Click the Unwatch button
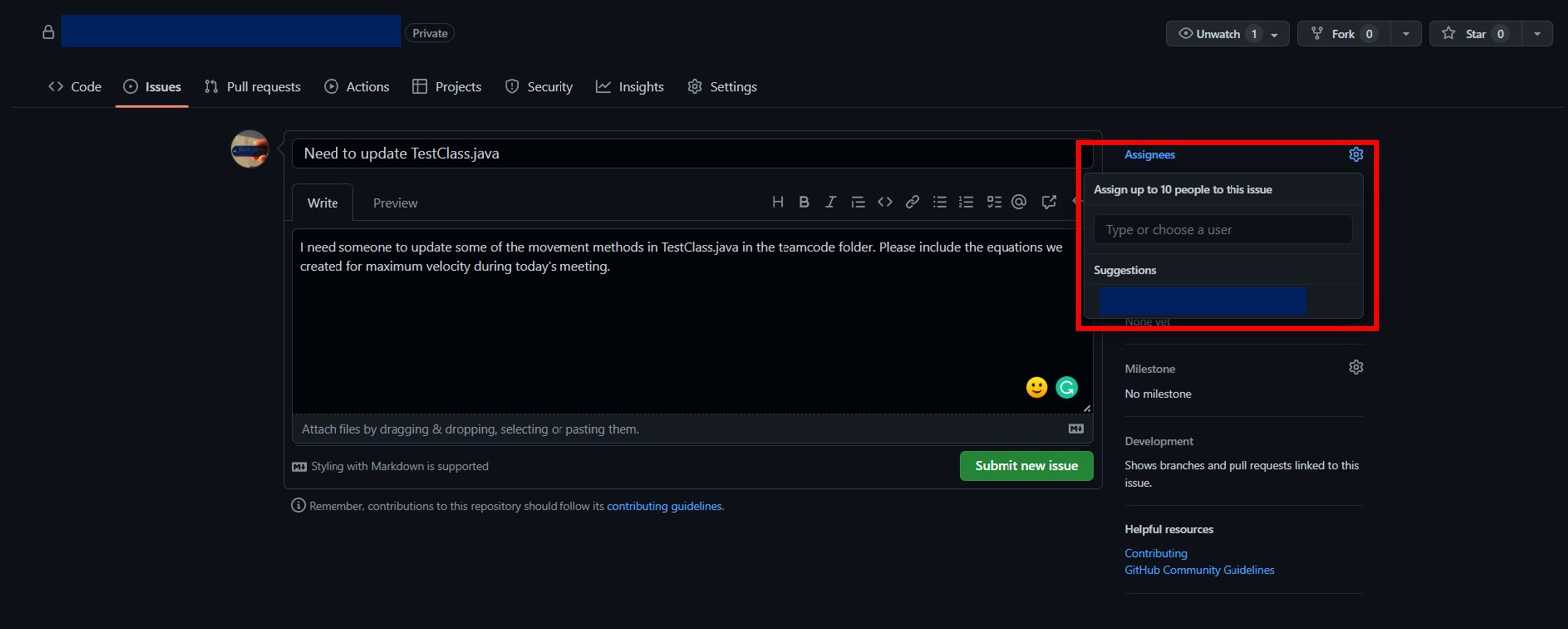Image resolution: width=1568 pixels, height=629 pixels. pos(1228,33)
